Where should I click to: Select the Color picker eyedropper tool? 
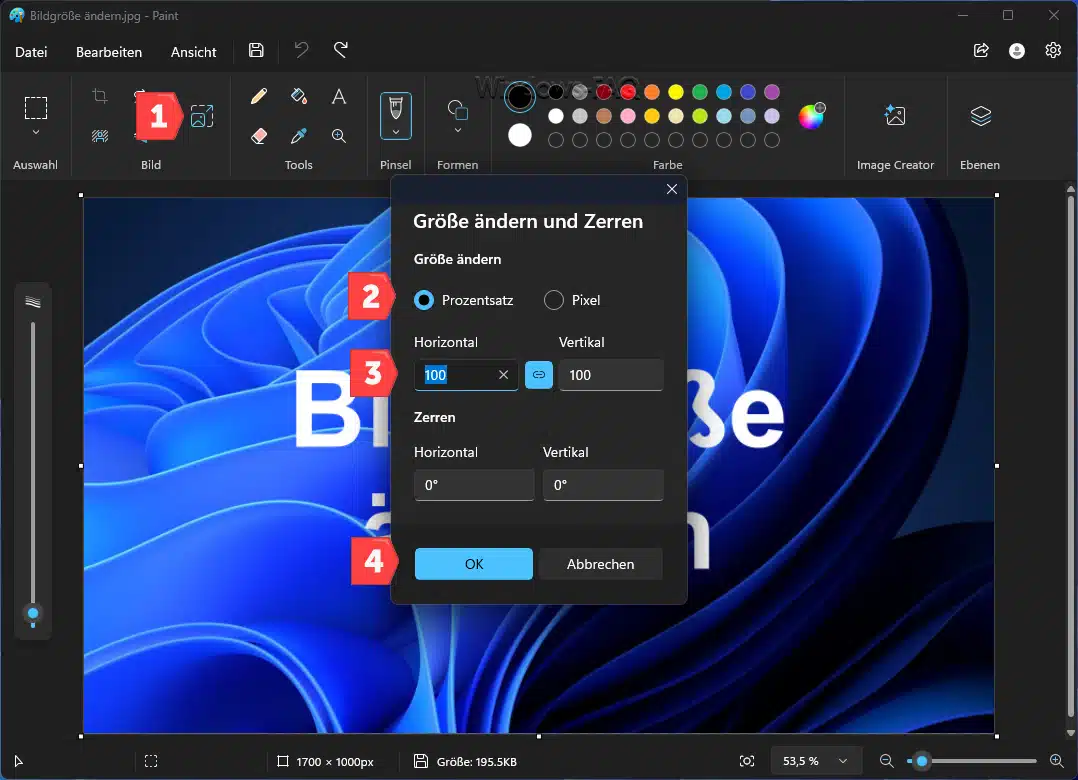[x=298, y=136]
